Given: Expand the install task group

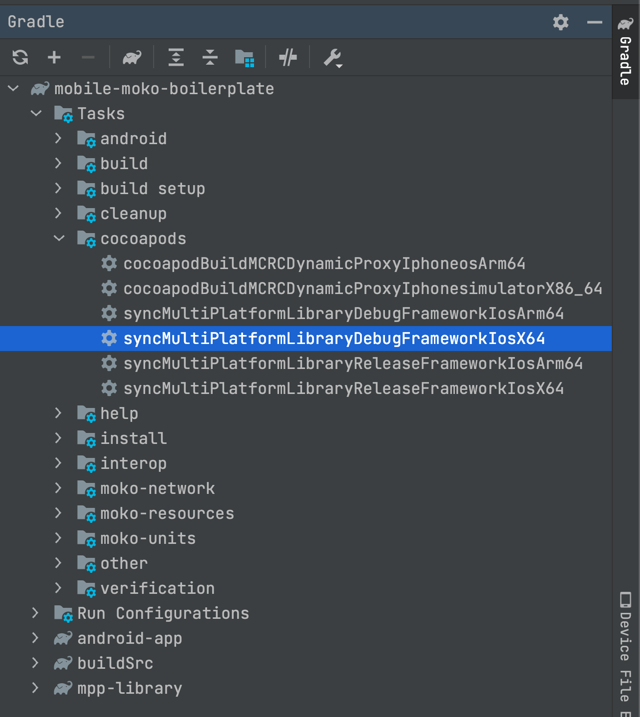Looking at the screenshot, I should [x=58, y=438].
